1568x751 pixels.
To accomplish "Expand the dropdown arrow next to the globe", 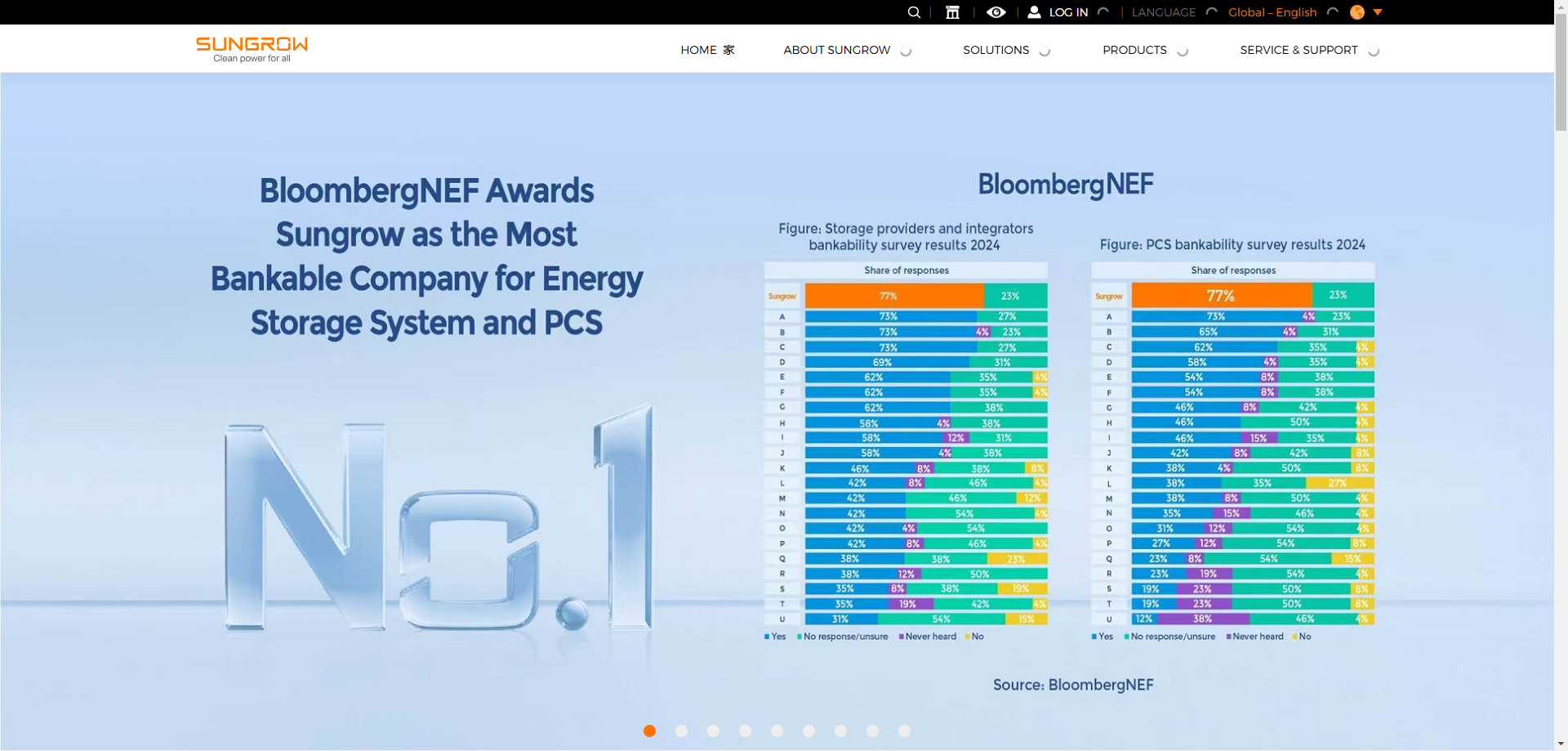I will click(x=1378, y=13).
